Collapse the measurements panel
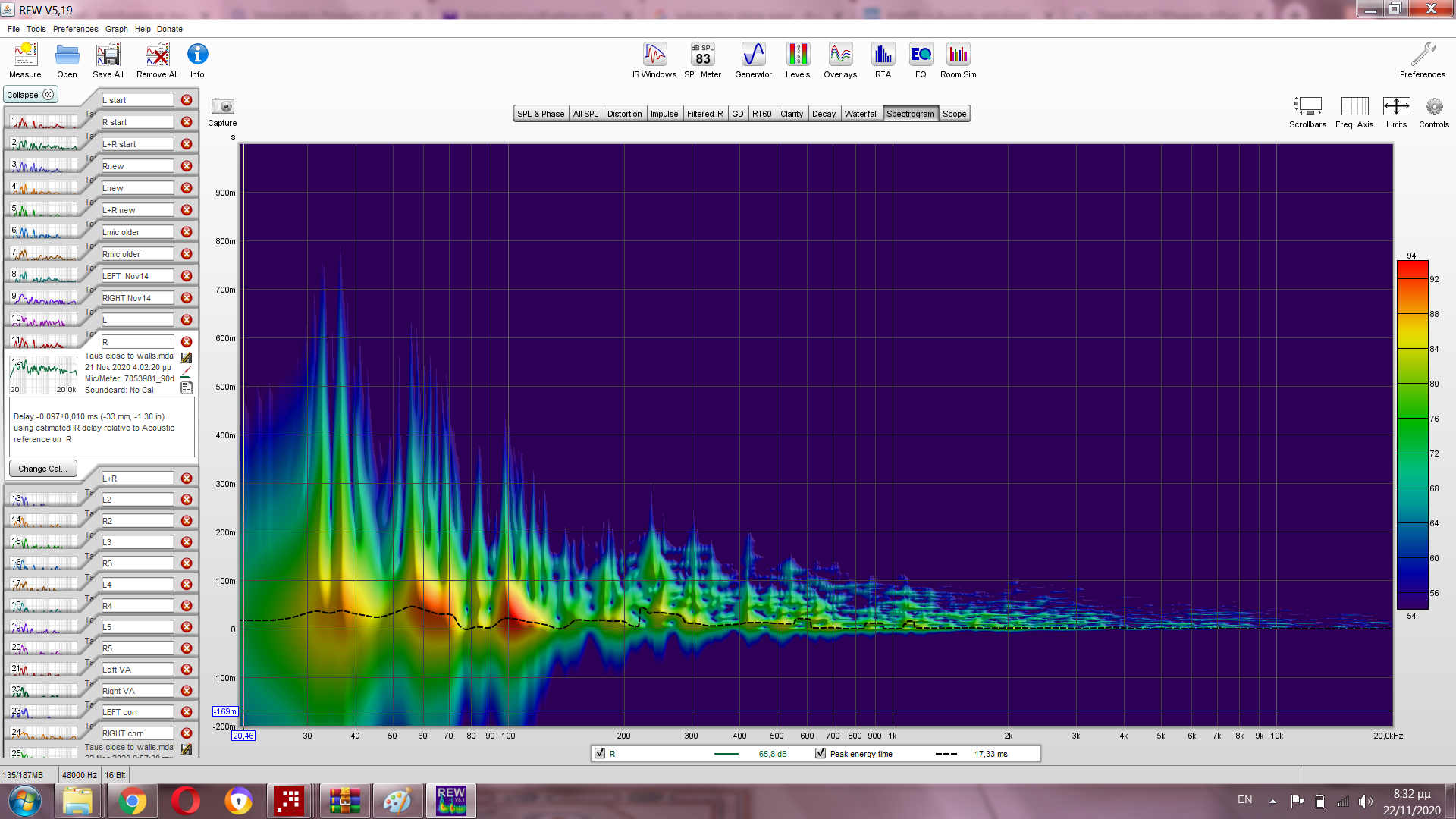Image resolution: width=1456 pixels, height=819 pixels. pyautogui.click(x=30, y=95)
